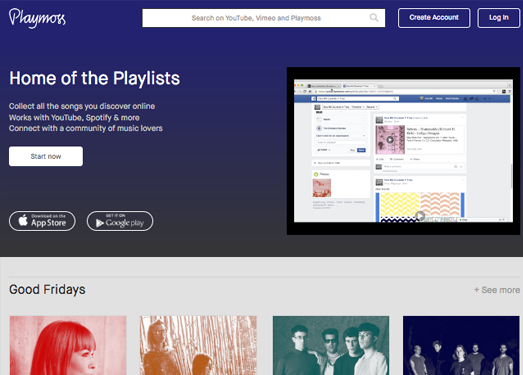Open the Create Account button
The image size is (523, 375).
[x=434, y=18]
